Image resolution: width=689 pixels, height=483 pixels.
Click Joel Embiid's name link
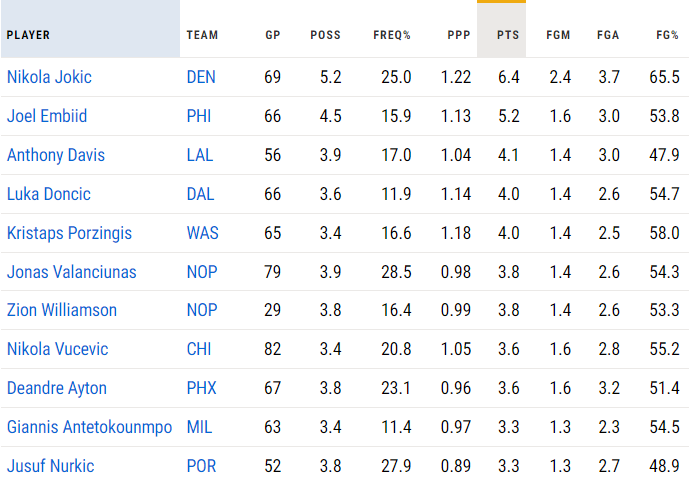(47, 116)
